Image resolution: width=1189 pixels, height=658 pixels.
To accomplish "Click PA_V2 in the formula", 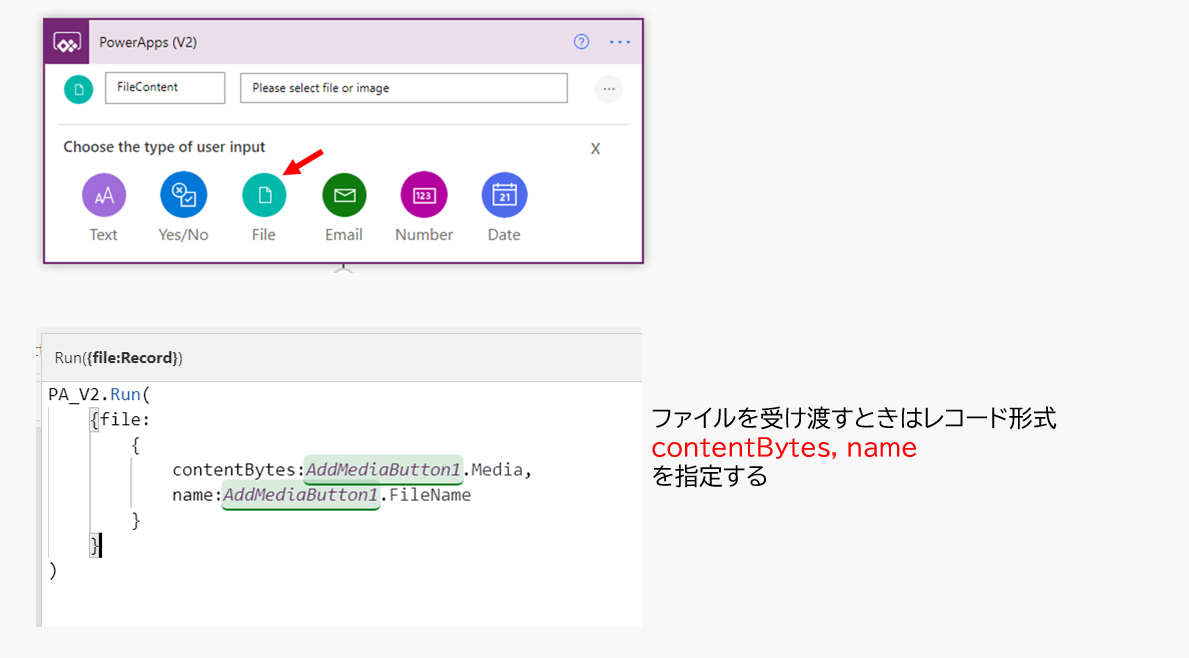I will coord(76,395).
